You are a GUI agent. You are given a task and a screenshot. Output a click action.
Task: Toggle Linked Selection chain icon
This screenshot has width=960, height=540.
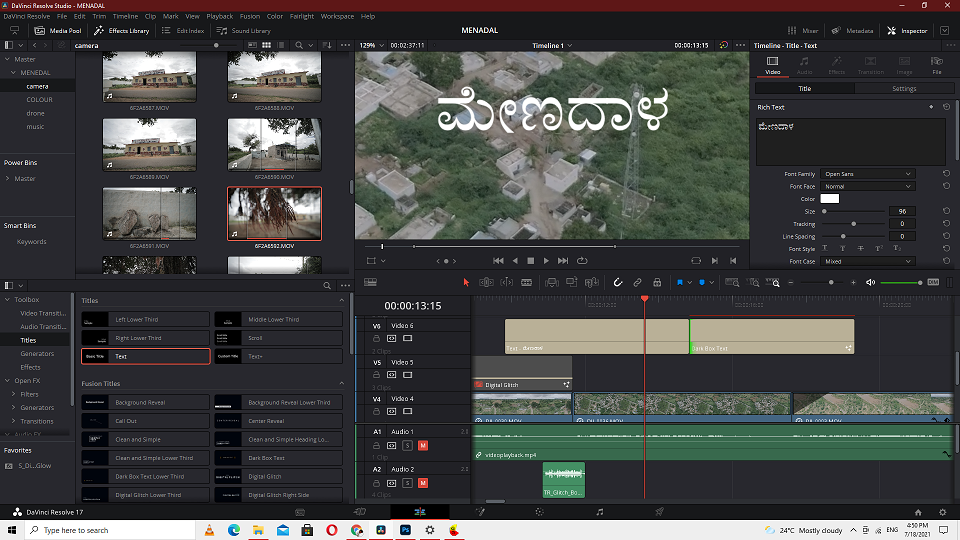[x=637, y=282]
